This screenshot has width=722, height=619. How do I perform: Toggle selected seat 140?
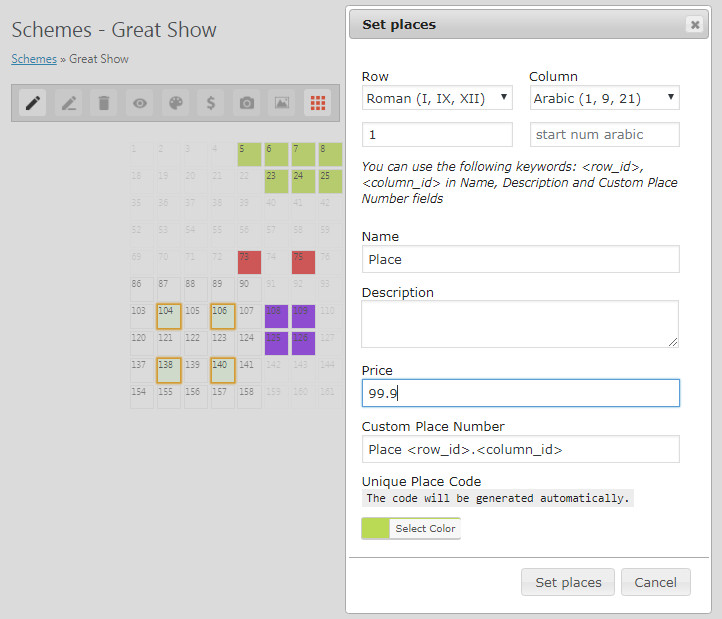222,370
